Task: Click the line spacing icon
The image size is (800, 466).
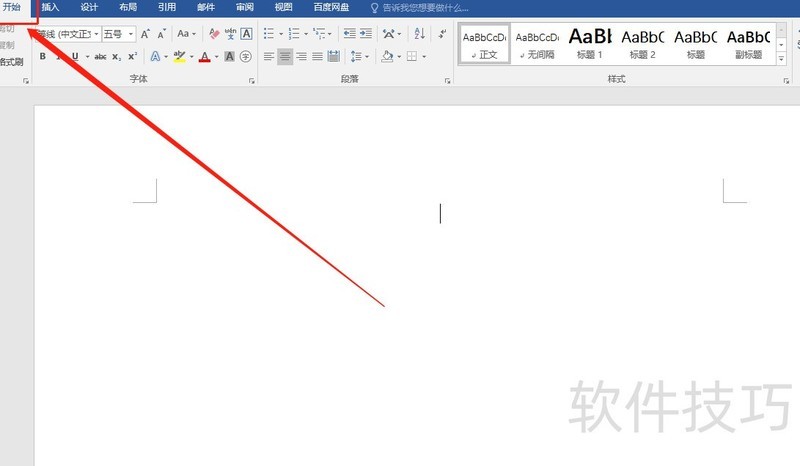Action: [356, 56]
